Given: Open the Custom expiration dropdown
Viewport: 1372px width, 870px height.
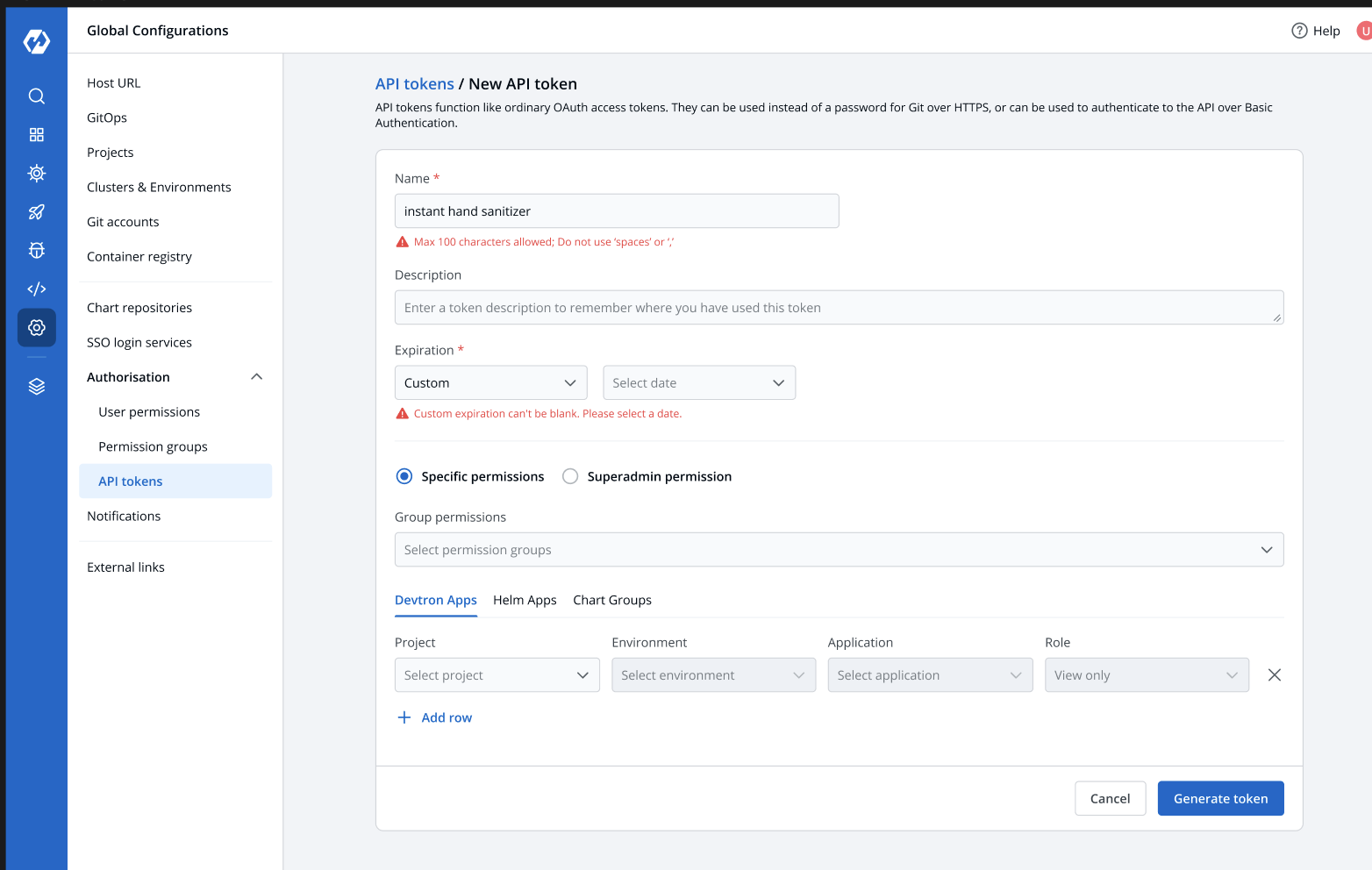Looking at the screenshot, I should (x=490, y=383).
